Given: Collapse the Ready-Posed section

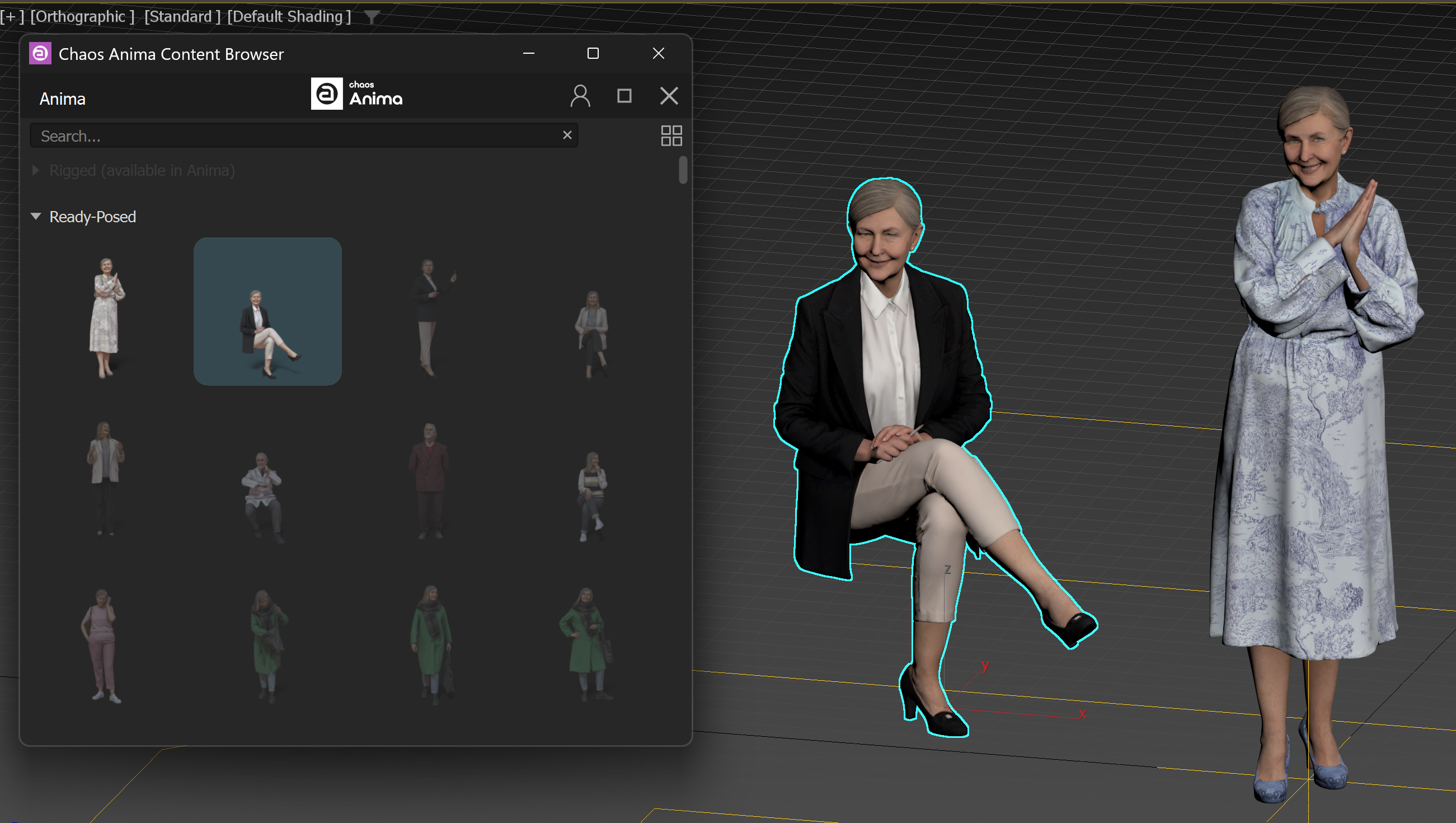Looking at the screenshot, I should tap(36, 217).
